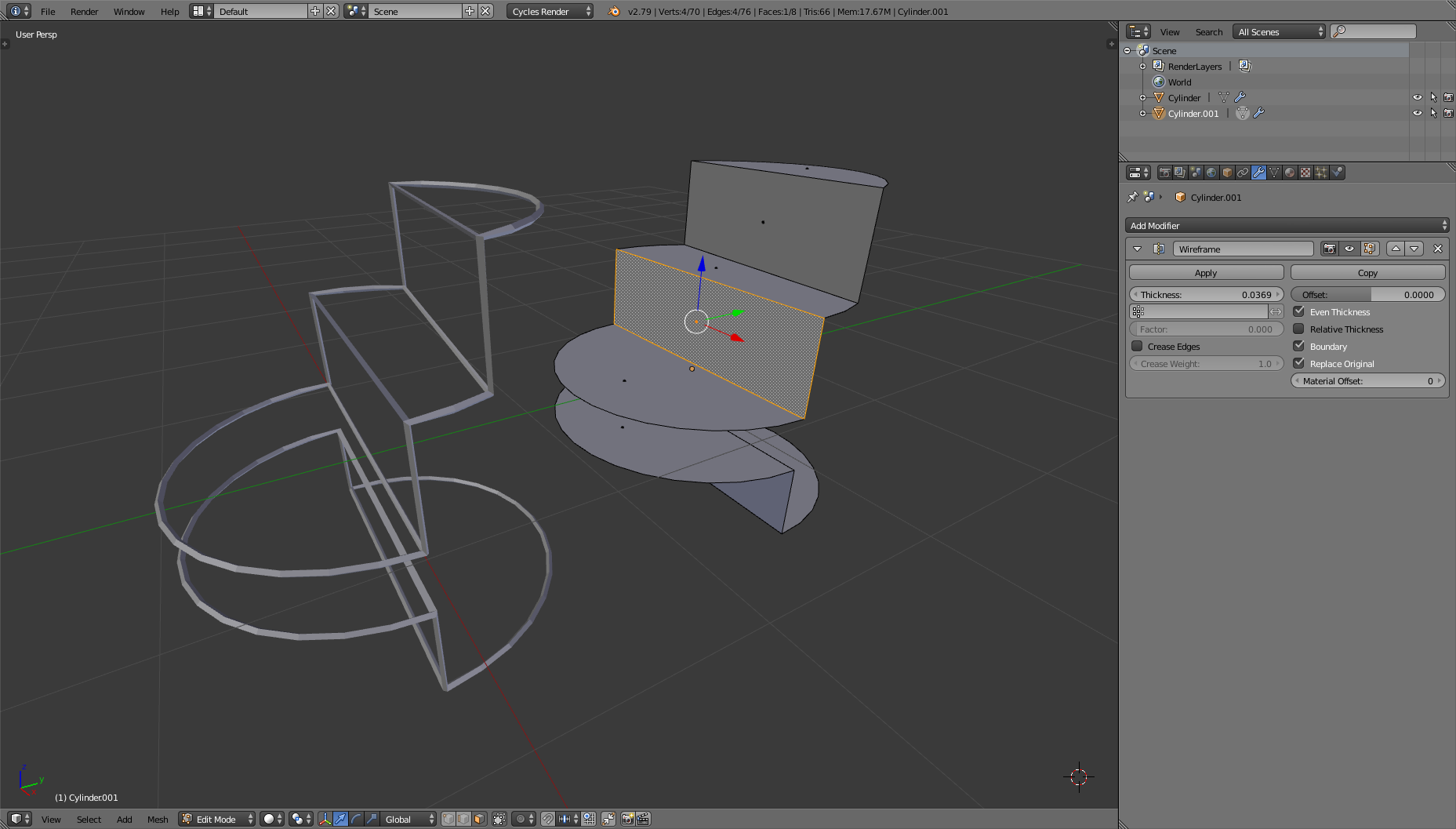The width and height of the screenshot is (1456, 829).
Task: Open the Mesh Data properties tab
Action: coord(1274,173)
